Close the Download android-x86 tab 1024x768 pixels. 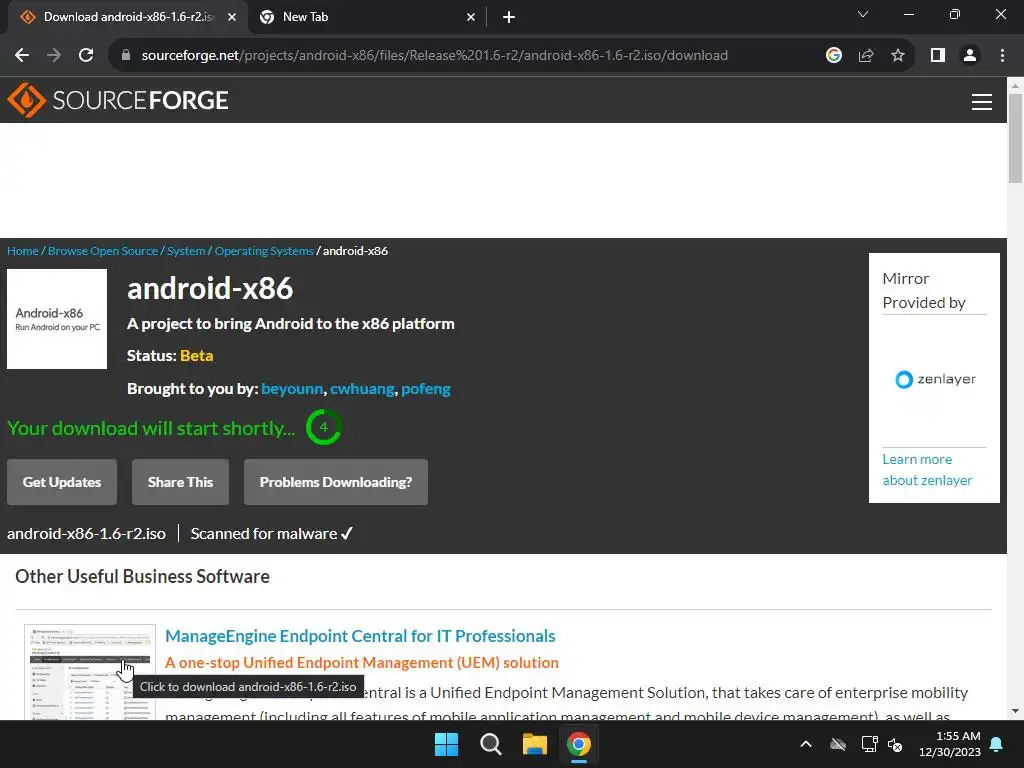[x=232, y=18]
